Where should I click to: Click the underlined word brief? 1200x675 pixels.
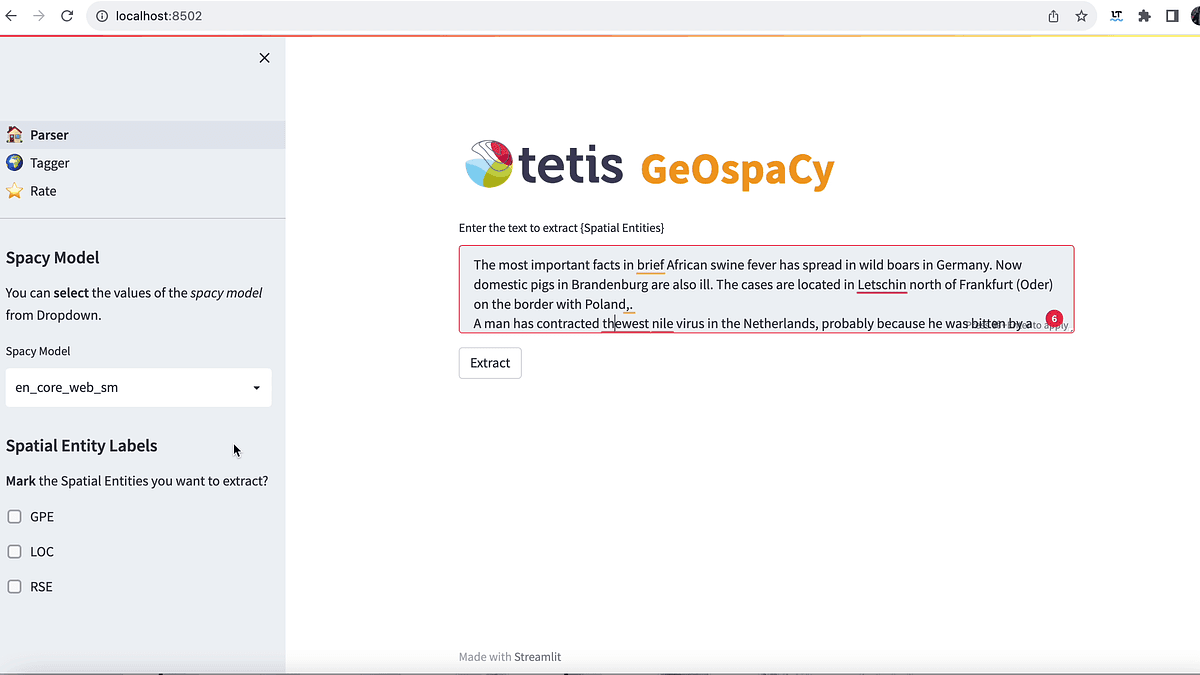click(650, 265)
